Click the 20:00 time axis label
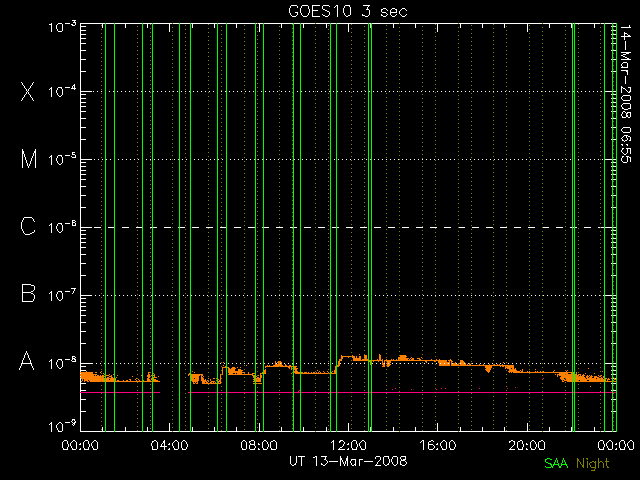The height and width of the screenshot is (480, 640). (527, 445)
